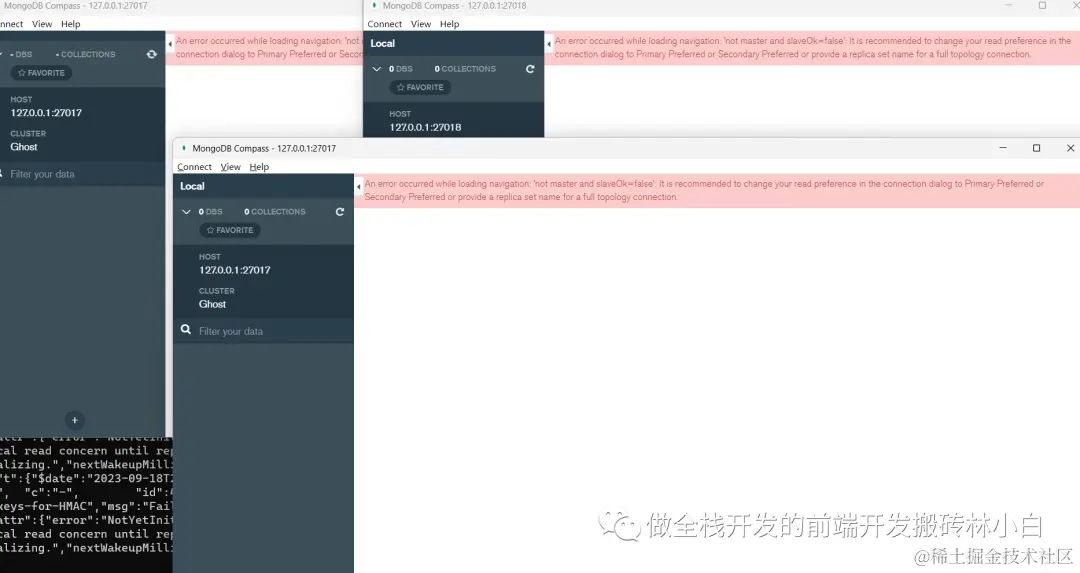Refresh databases in the 27018 Compass window
This screenshot has height=573, width=1080.
(530, 69)
